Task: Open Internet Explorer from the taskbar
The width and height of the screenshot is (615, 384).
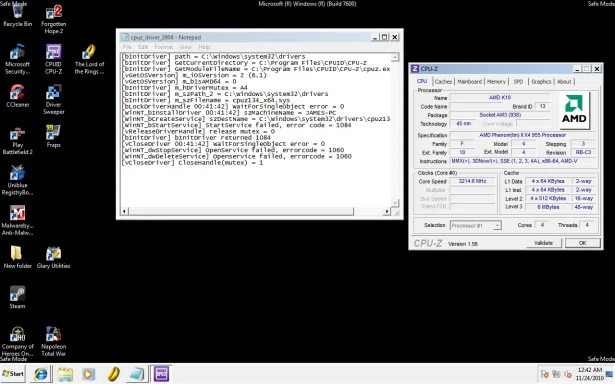Action: 41,374
